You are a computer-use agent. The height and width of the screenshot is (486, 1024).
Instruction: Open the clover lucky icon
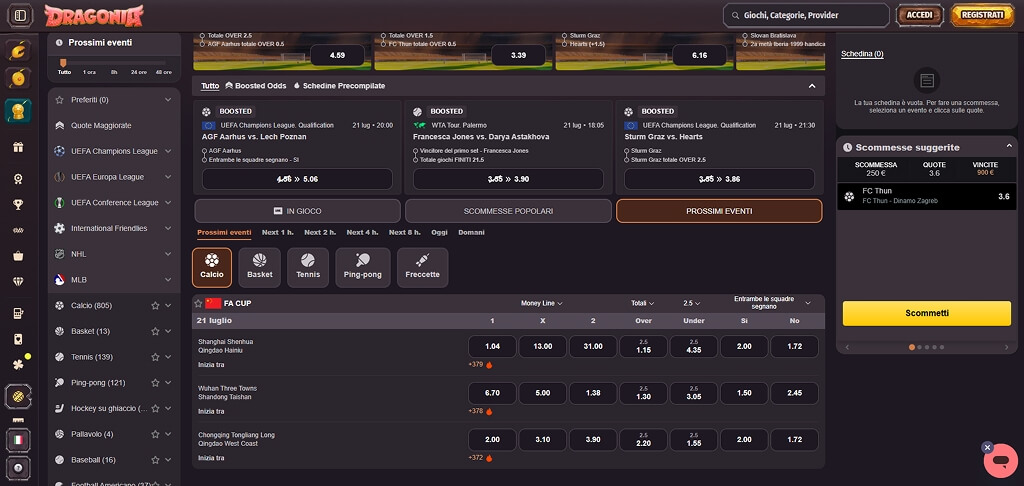click(x=18, y=364)
